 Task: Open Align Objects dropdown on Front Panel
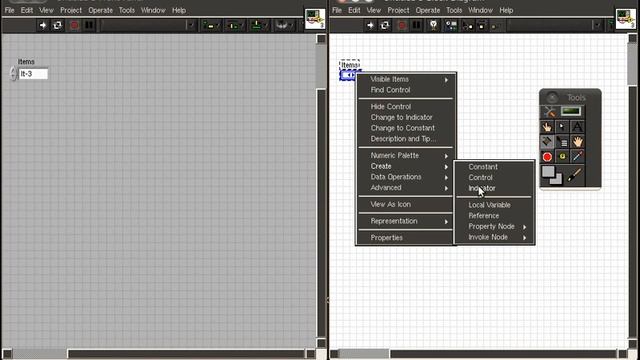click(211, 25)
